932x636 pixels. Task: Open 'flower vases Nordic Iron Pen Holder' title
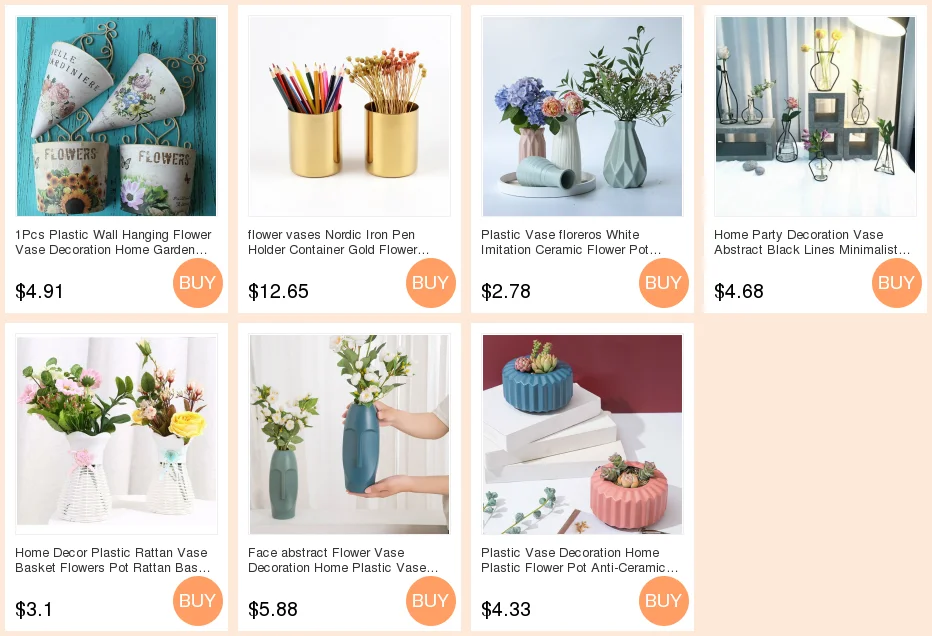[338, 243]
